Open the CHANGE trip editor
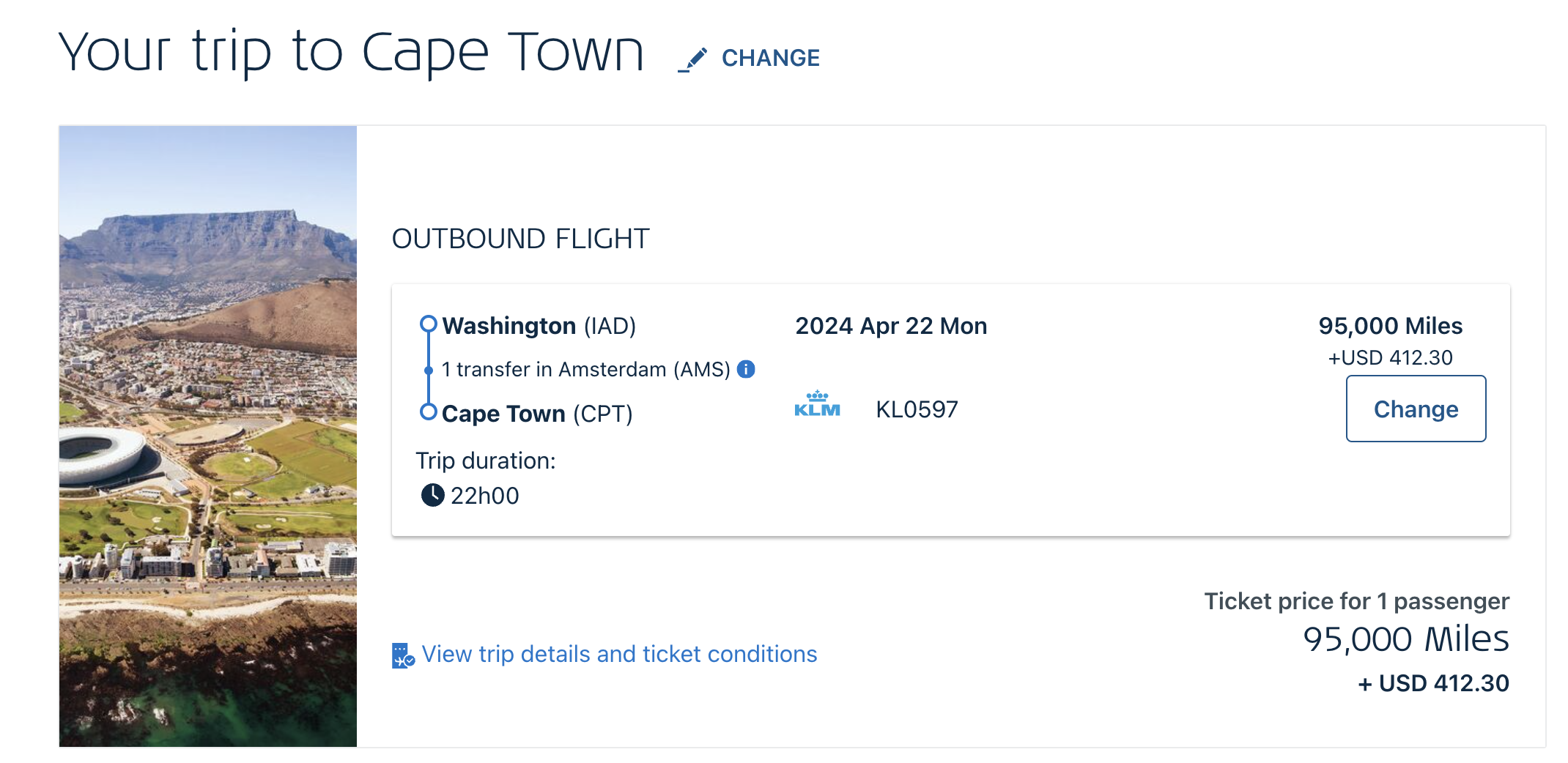 click(x=769, y=58)
